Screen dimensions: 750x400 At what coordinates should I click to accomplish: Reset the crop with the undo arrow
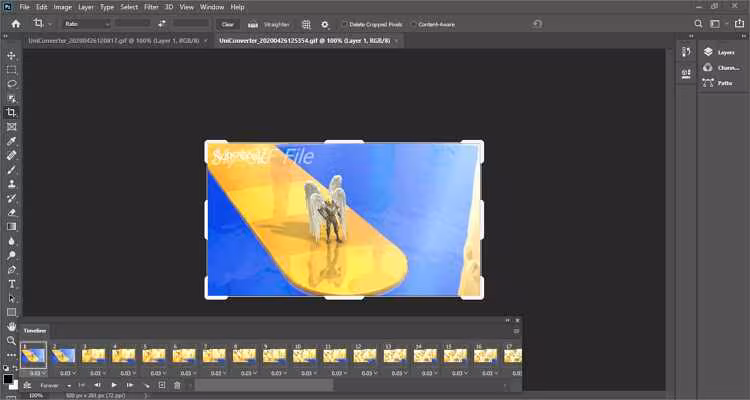[x=537, y=24]
